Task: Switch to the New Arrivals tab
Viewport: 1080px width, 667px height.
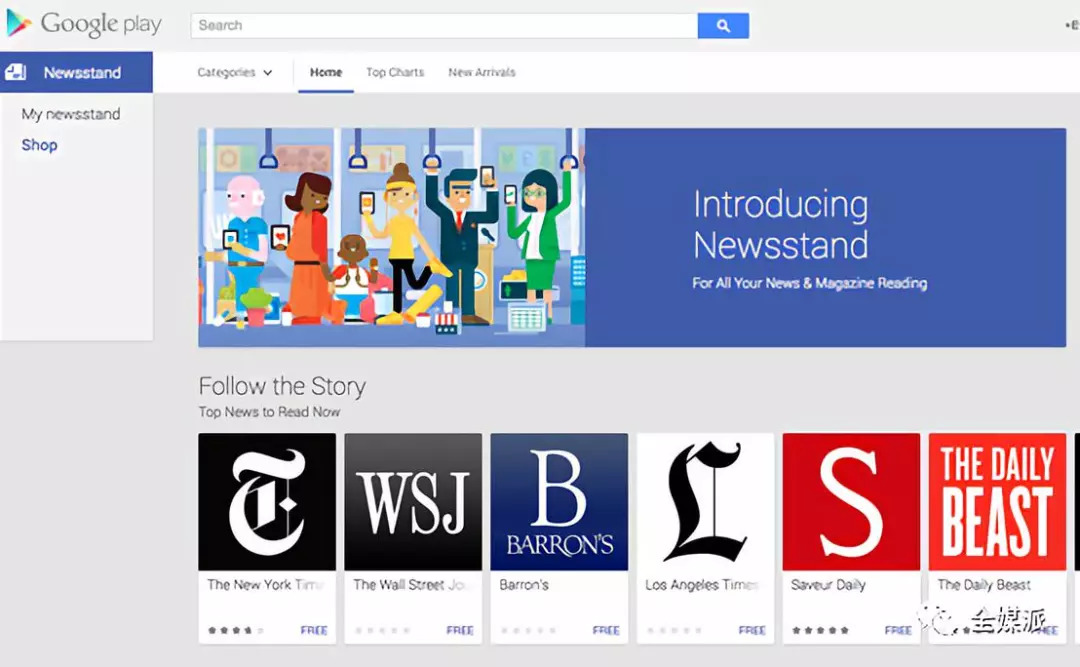Action: point(481,72)
